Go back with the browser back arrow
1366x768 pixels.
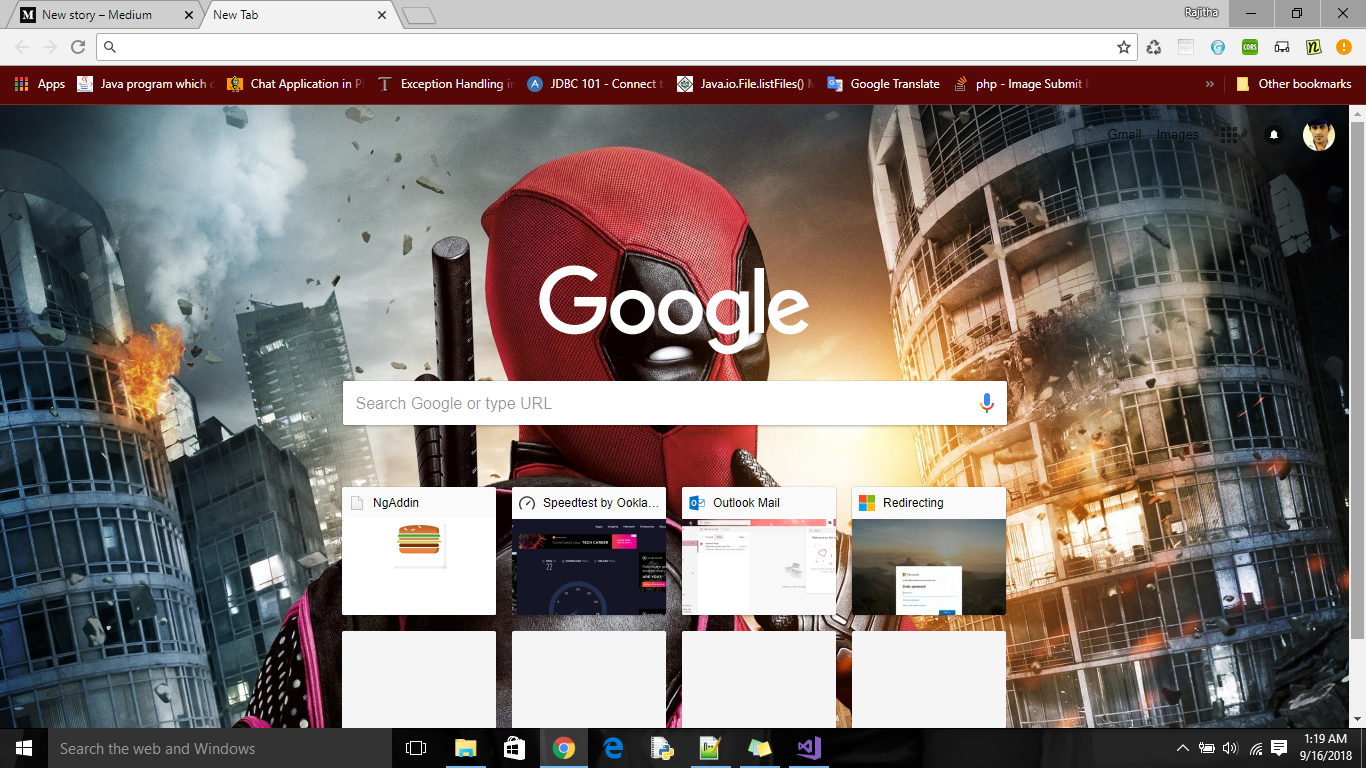[x=22, y=47]
